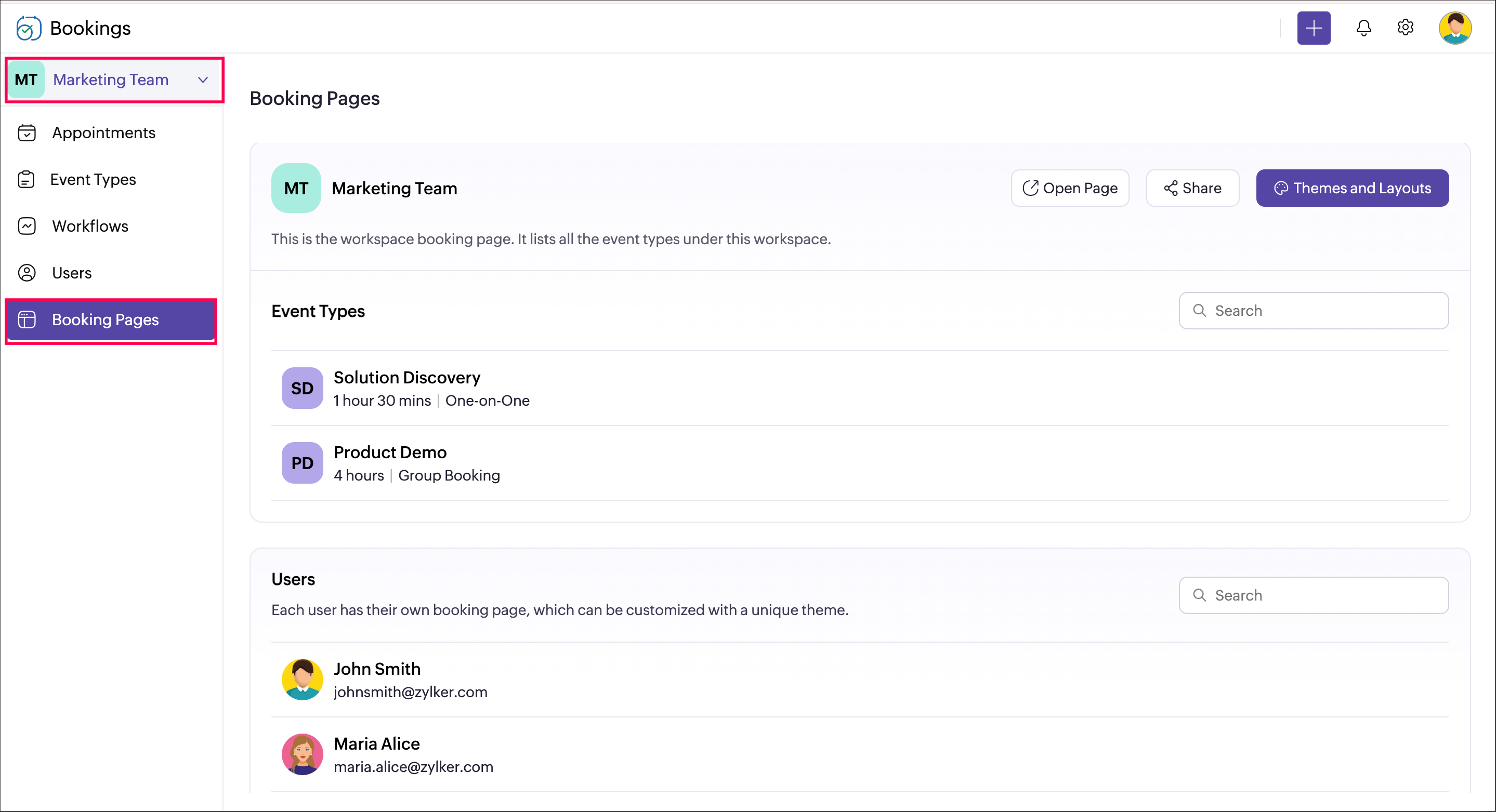Image resolution: width=1496 pixels, height=812 pixels.
Task: Click the plus icon to create new
Action: point(1313,28)
